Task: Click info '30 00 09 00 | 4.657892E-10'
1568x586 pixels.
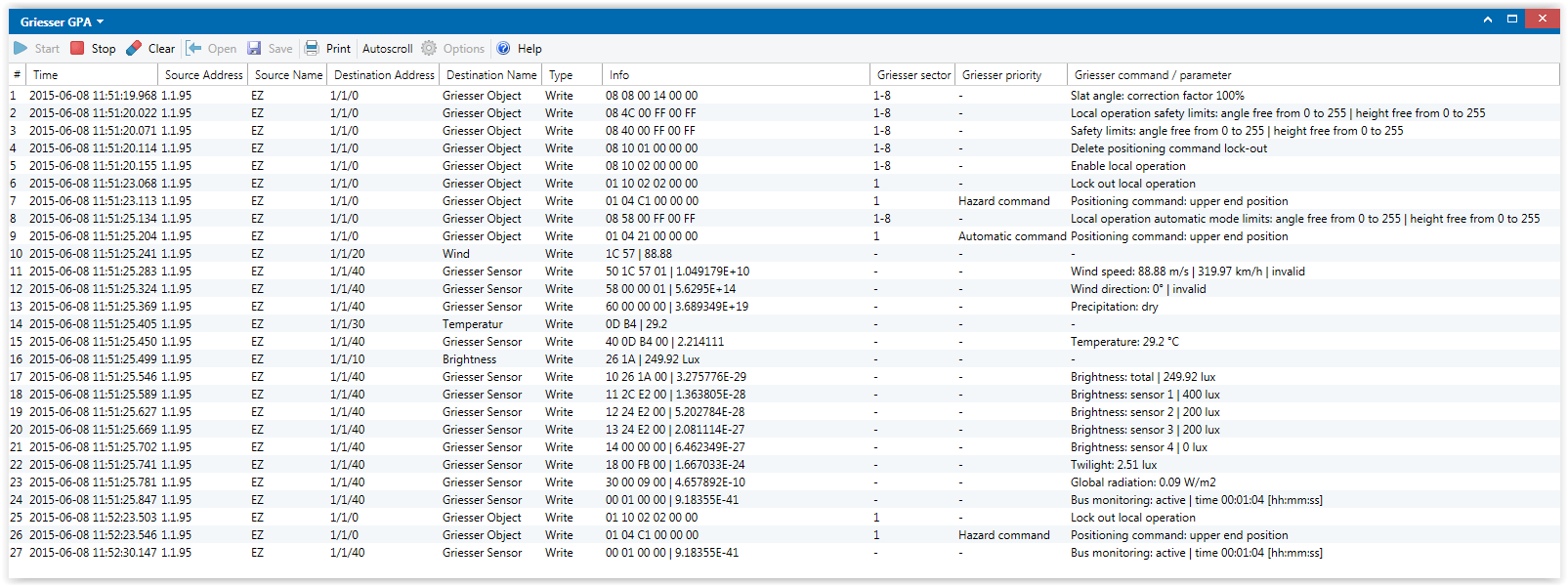Action: click(x=675, y=482)
